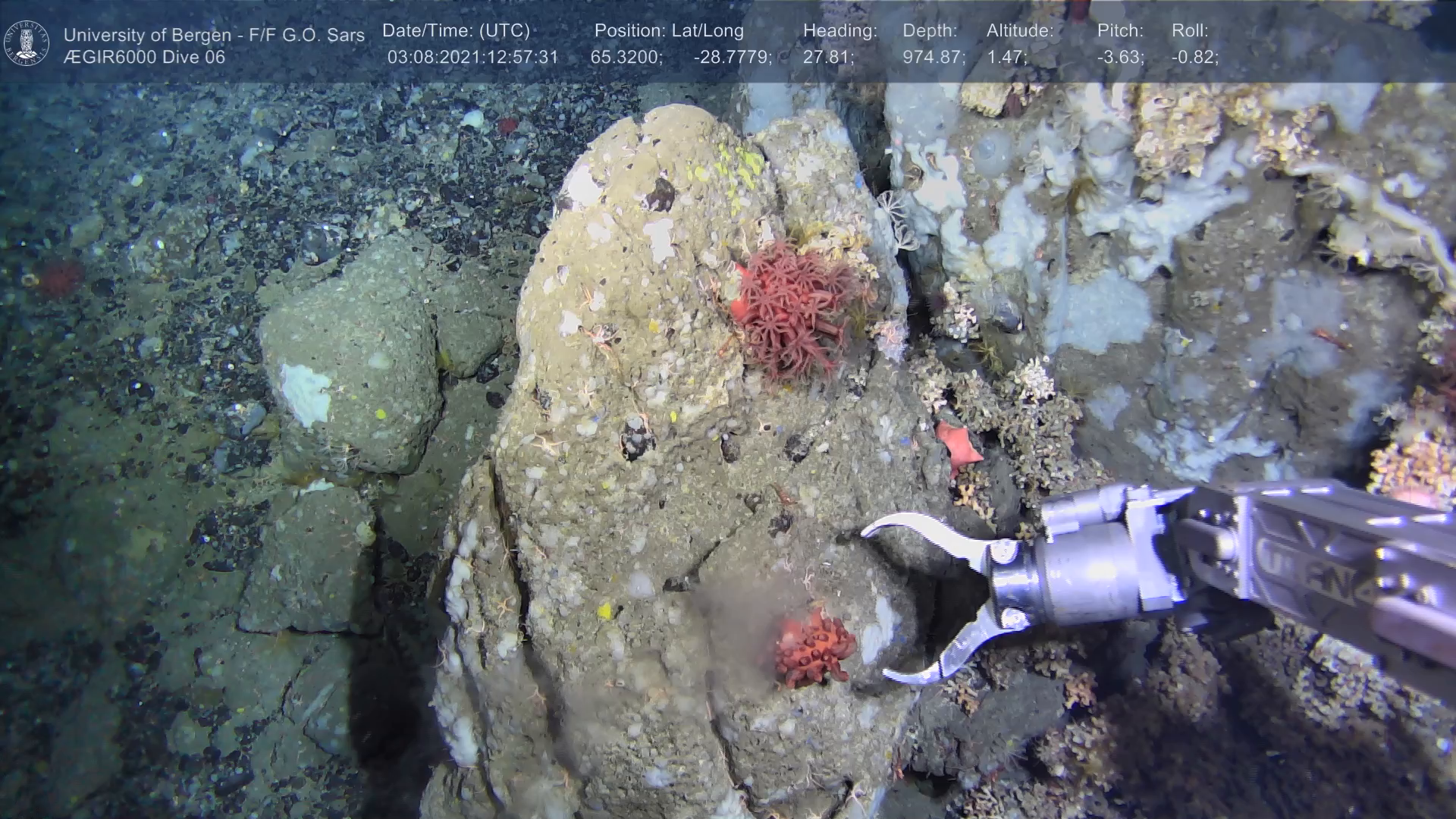Click the 'Heading:' label

[x=839, y=31]
